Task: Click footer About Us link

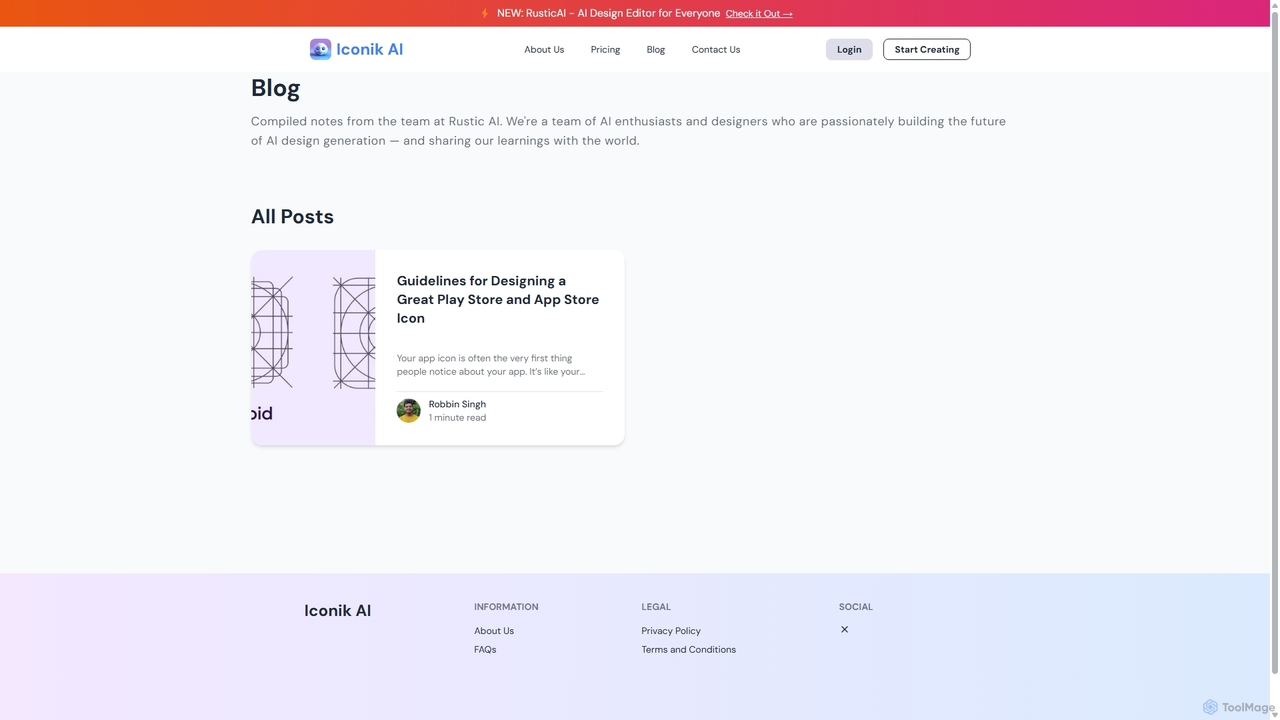Action: [x=494, y=631]
